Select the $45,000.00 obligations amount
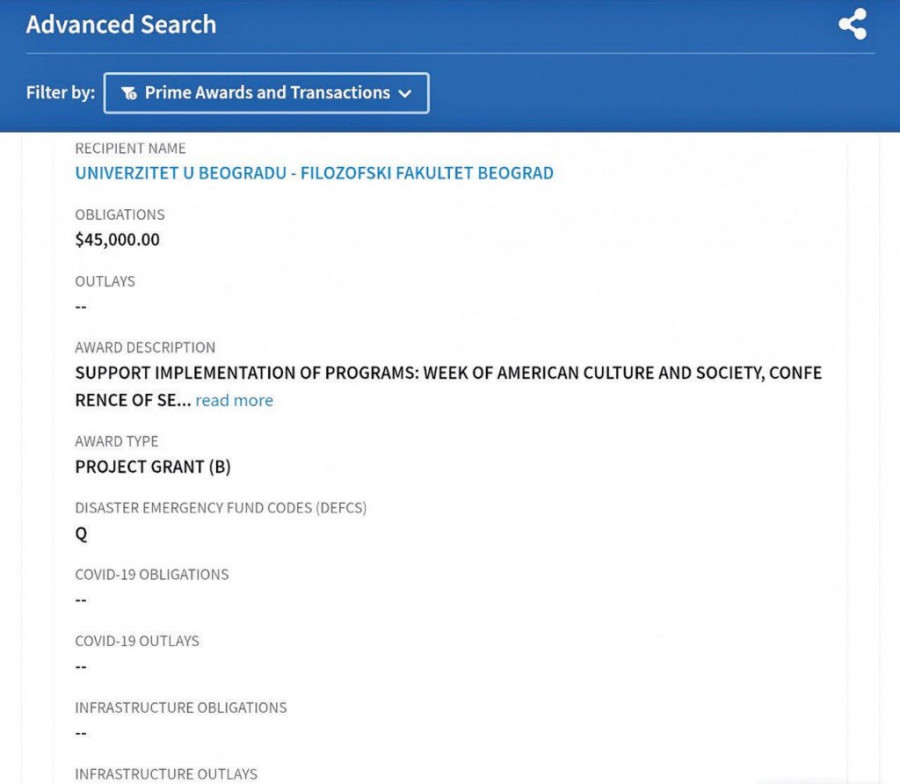This screenshot has height=784, width=900. click(117, 240)
